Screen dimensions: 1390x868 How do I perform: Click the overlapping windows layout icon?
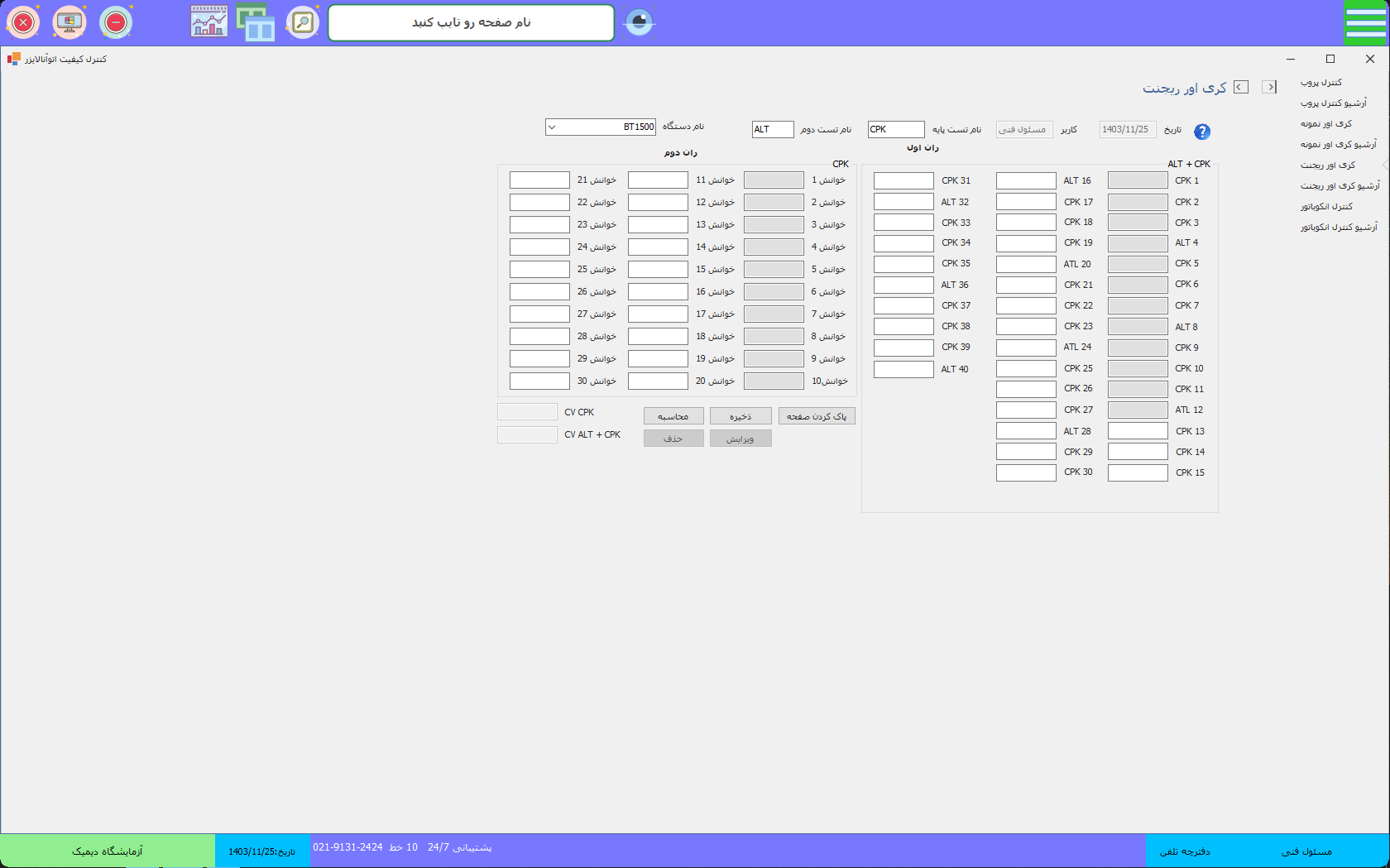point(256,22)
